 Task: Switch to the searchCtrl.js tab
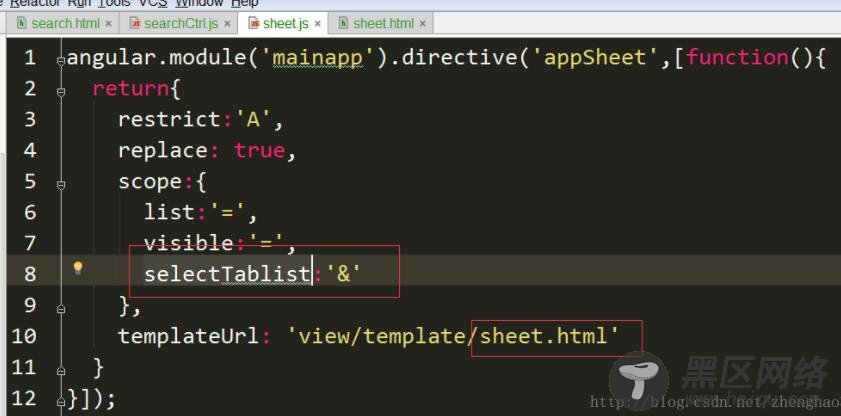(x=181, y=24)
